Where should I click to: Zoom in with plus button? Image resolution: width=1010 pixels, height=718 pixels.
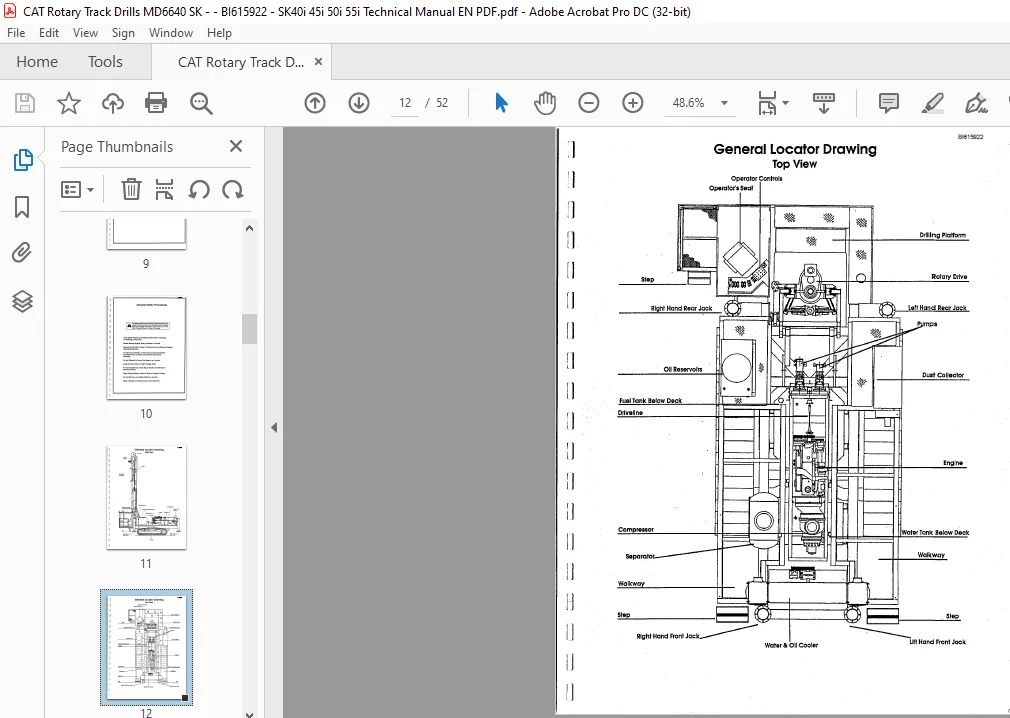(633, 103)
